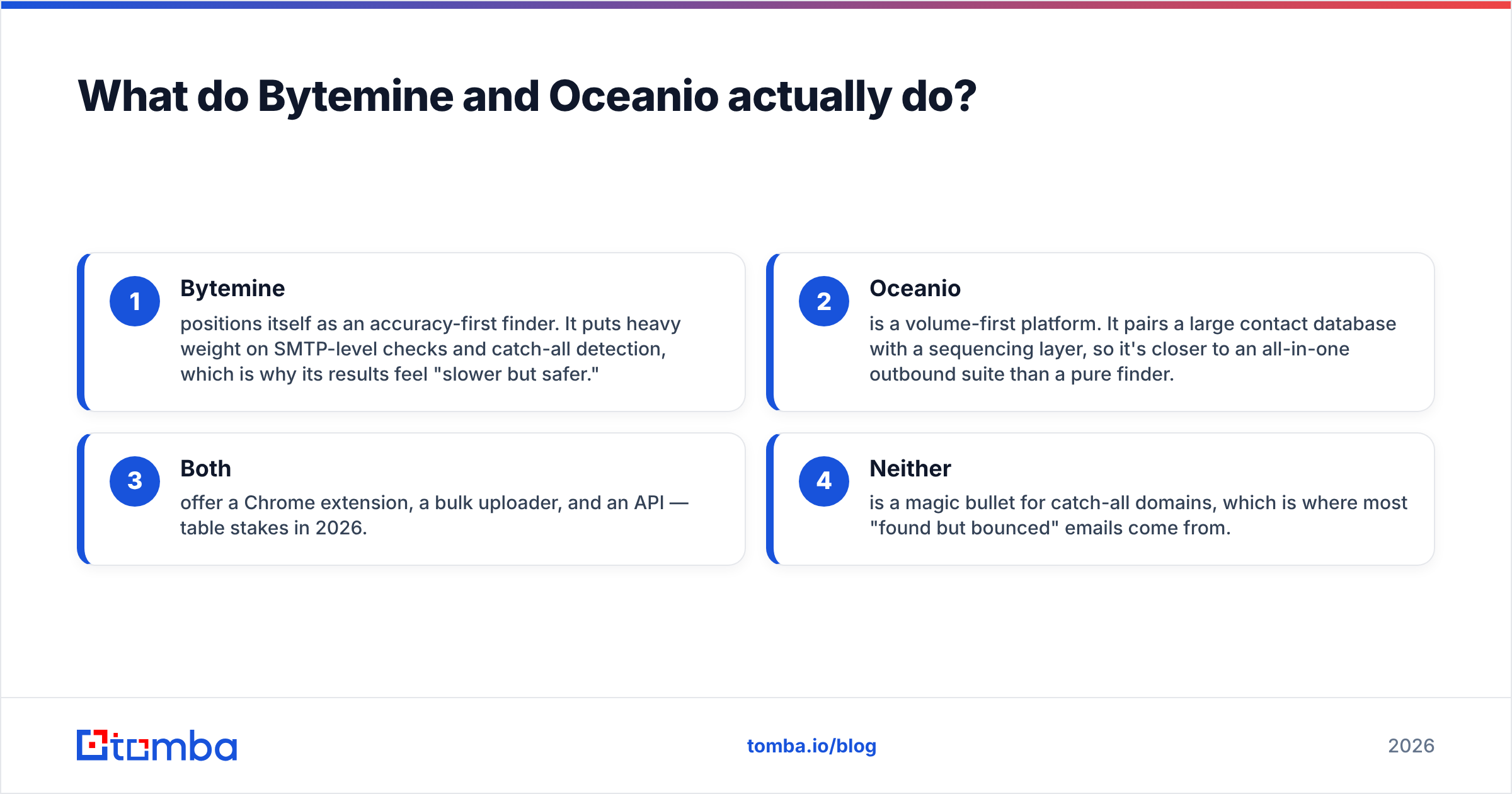Click the text 'is a volume-first platform'
Screen dimensions: 1512x794
coord(985,324)
